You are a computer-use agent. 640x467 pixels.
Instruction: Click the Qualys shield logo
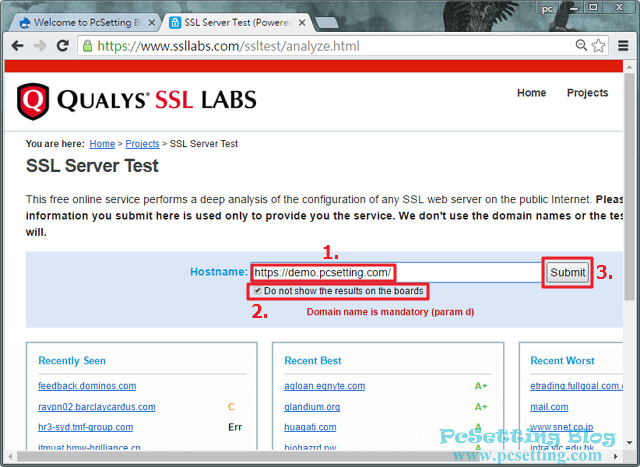[33, 99]
